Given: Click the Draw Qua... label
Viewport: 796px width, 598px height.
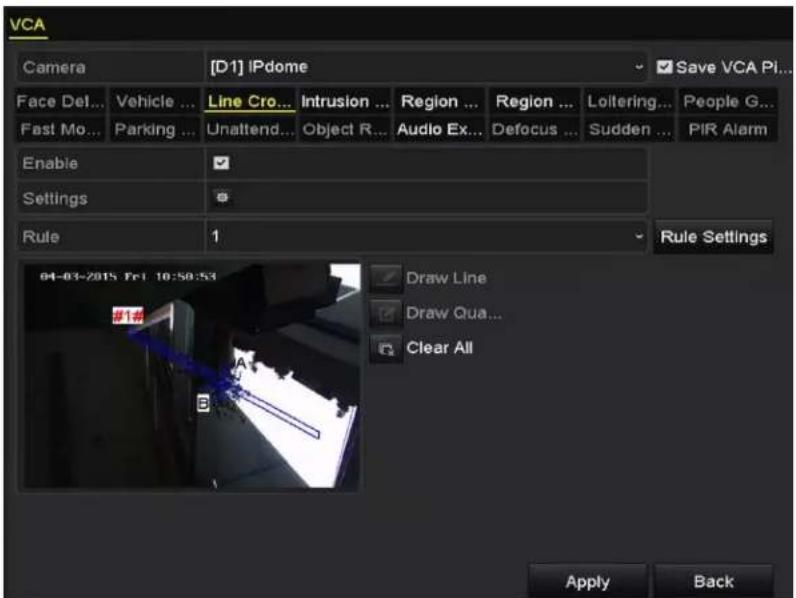Looking at the screenshot, I should click(453, 313).
